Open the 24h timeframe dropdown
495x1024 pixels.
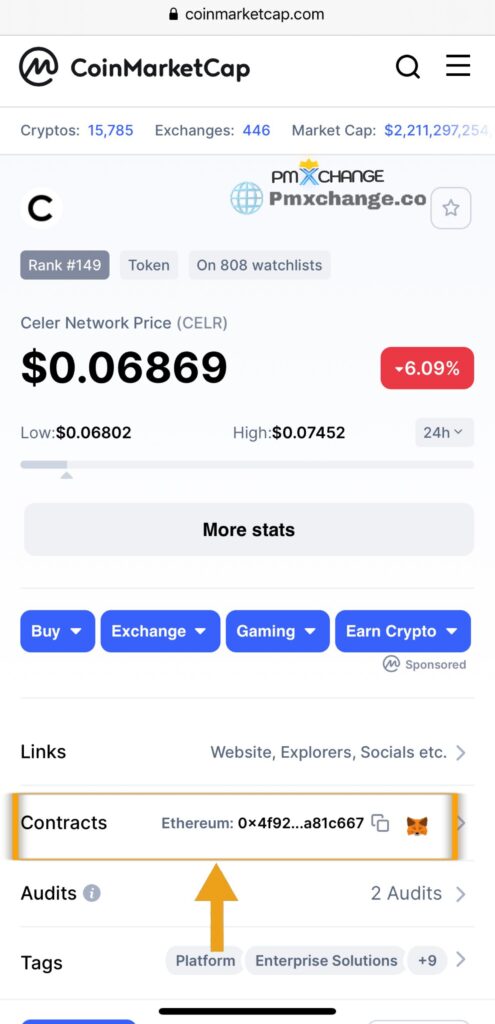point(444,432)
